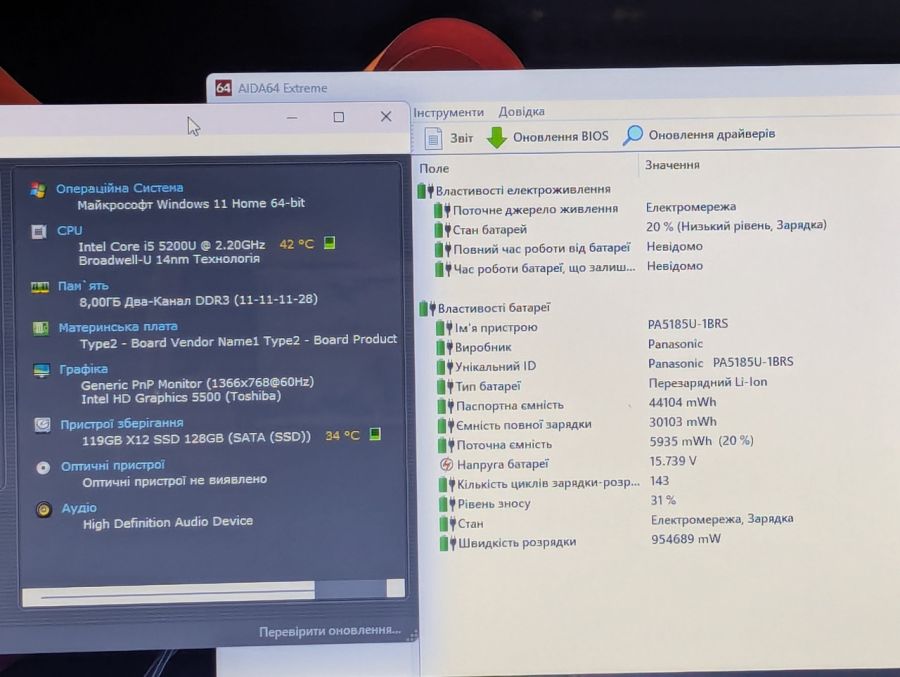Screen dimensions: 900x677
Task: Click the drive icon beside Пристрої зберігання
Action: 42,425
